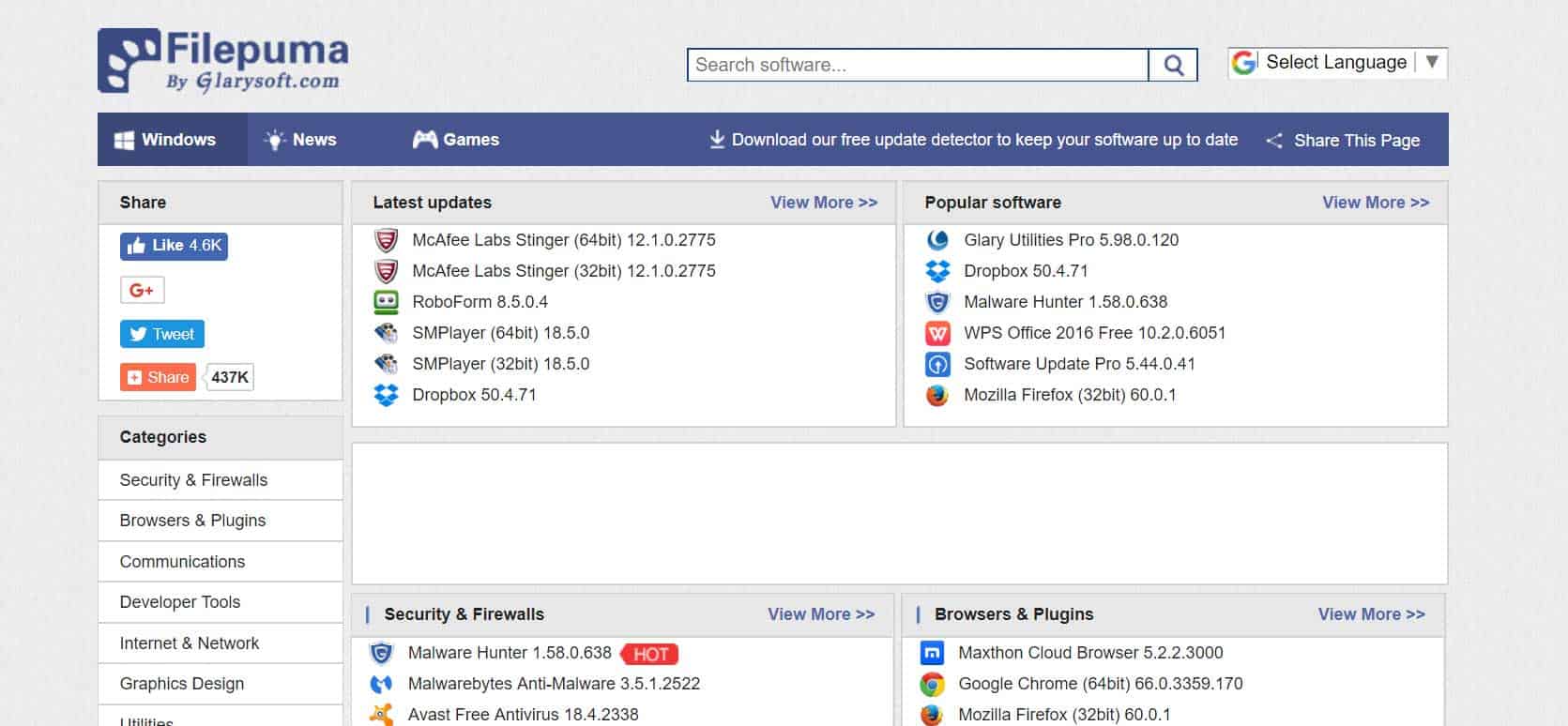Click the HOT badge next to Malware Hunter

point(649,654)
